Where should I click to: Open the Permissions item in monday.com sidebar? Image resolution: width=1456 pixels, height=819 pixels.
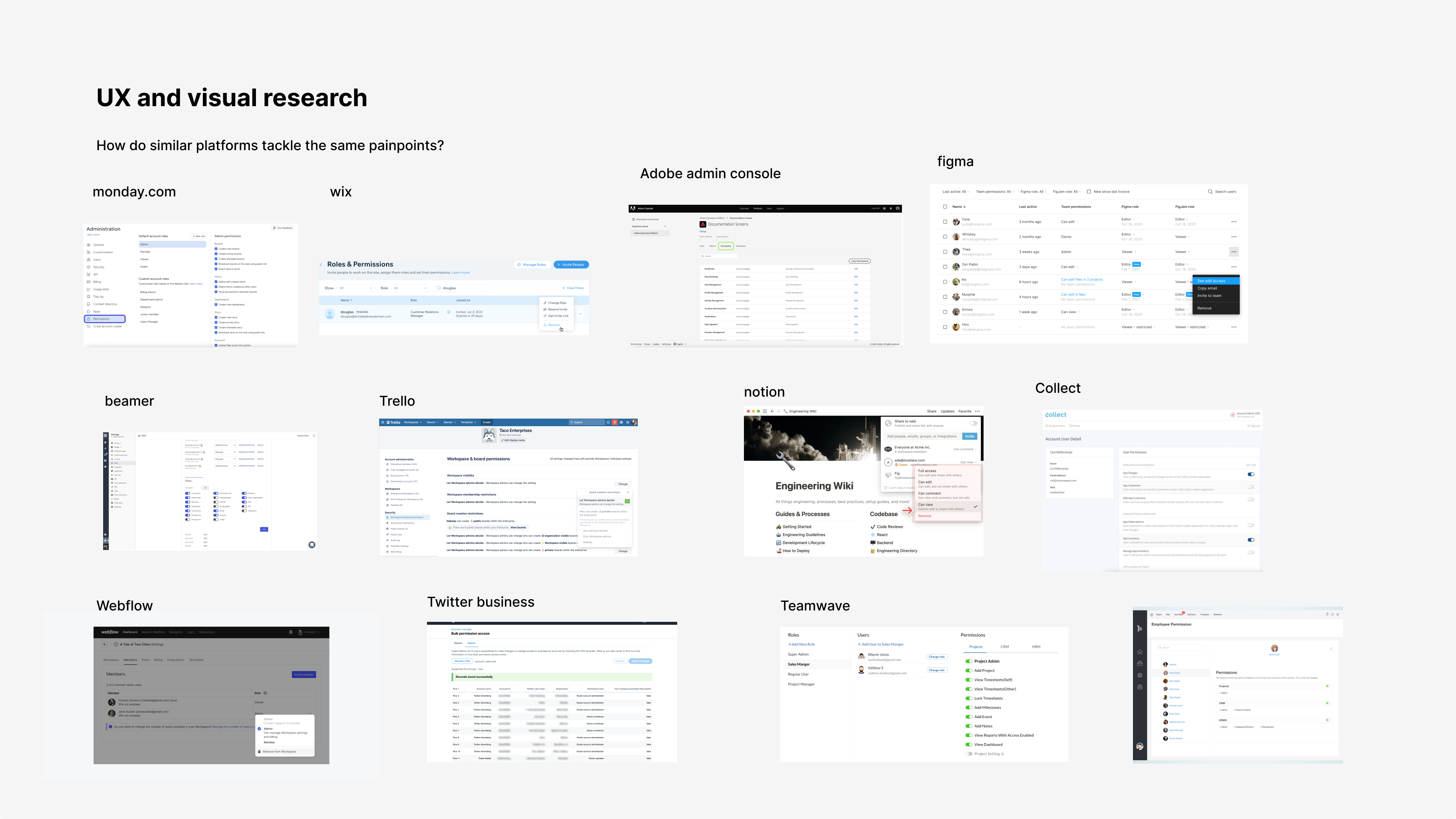(105, 319)
